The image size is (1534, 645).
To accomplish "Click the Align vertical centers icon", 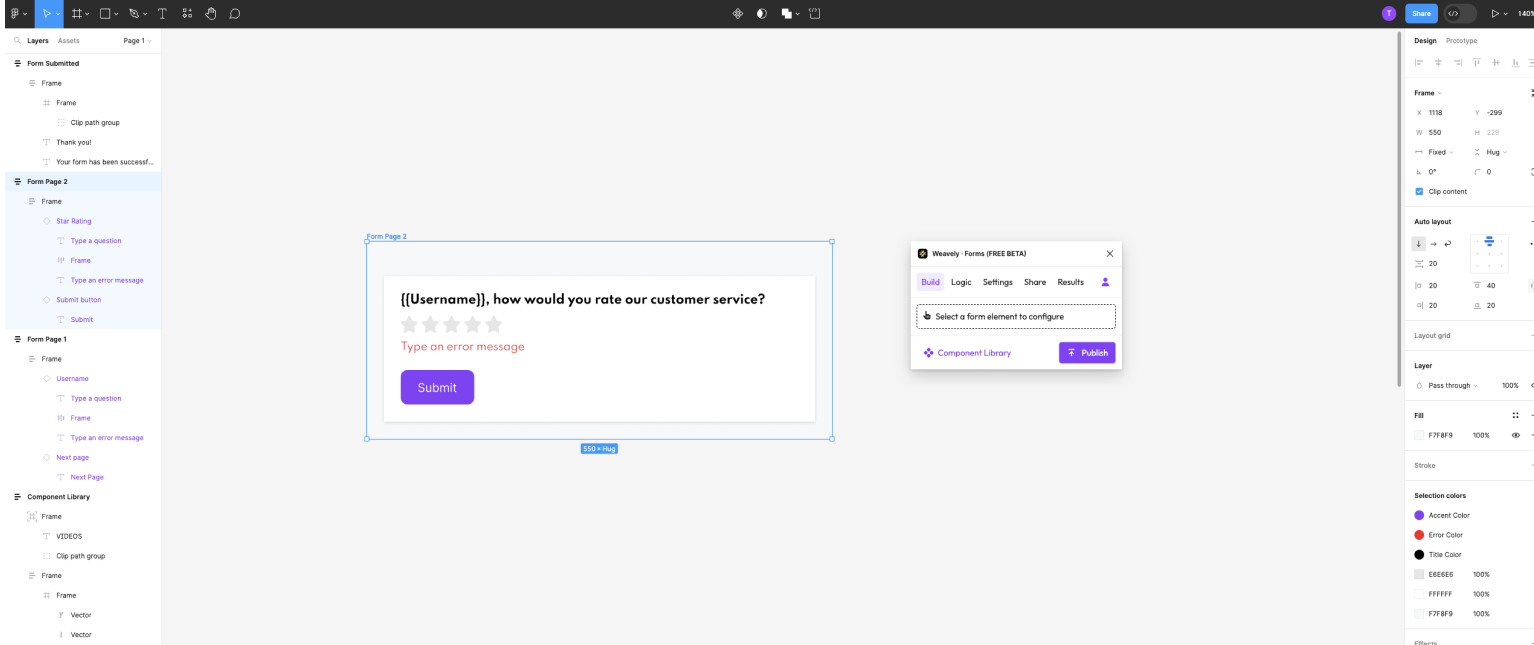I will click(x=1496, y=62).
